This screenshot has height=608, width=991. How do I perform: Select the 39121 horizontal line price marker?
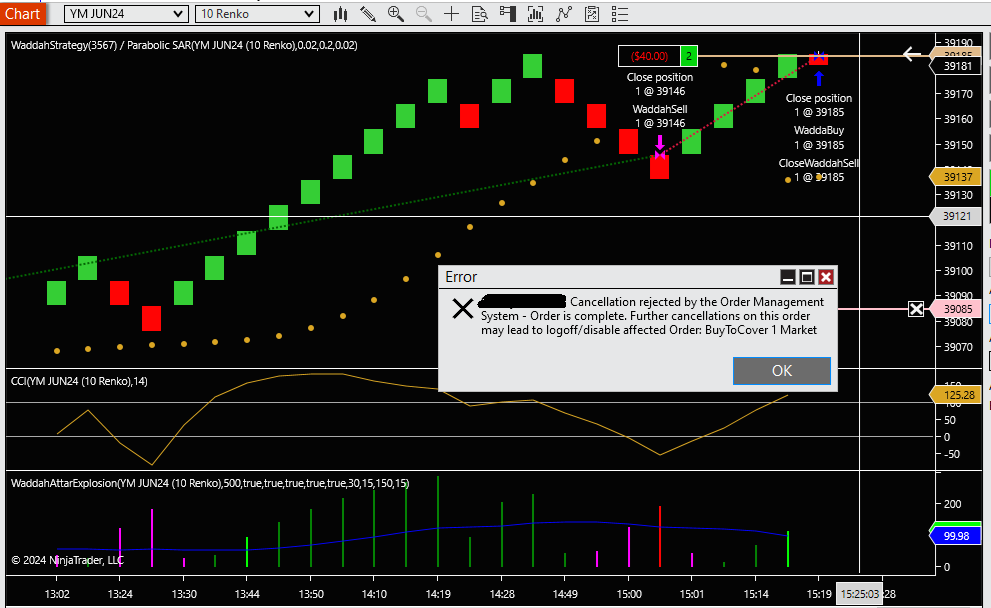pyautogui.click(x=957, y=216)
